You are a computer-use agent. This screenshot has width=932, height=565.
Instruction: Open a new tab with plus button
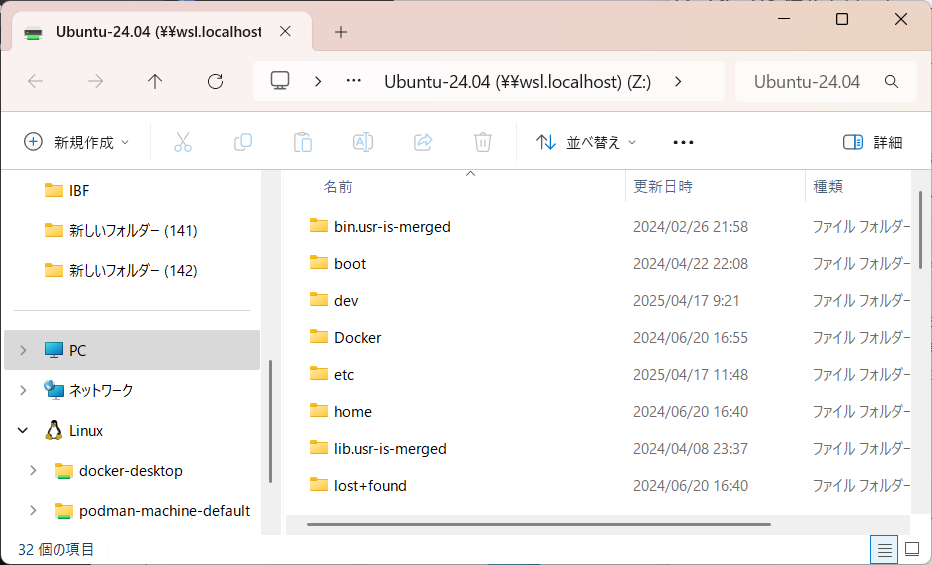tap(341, 32)
